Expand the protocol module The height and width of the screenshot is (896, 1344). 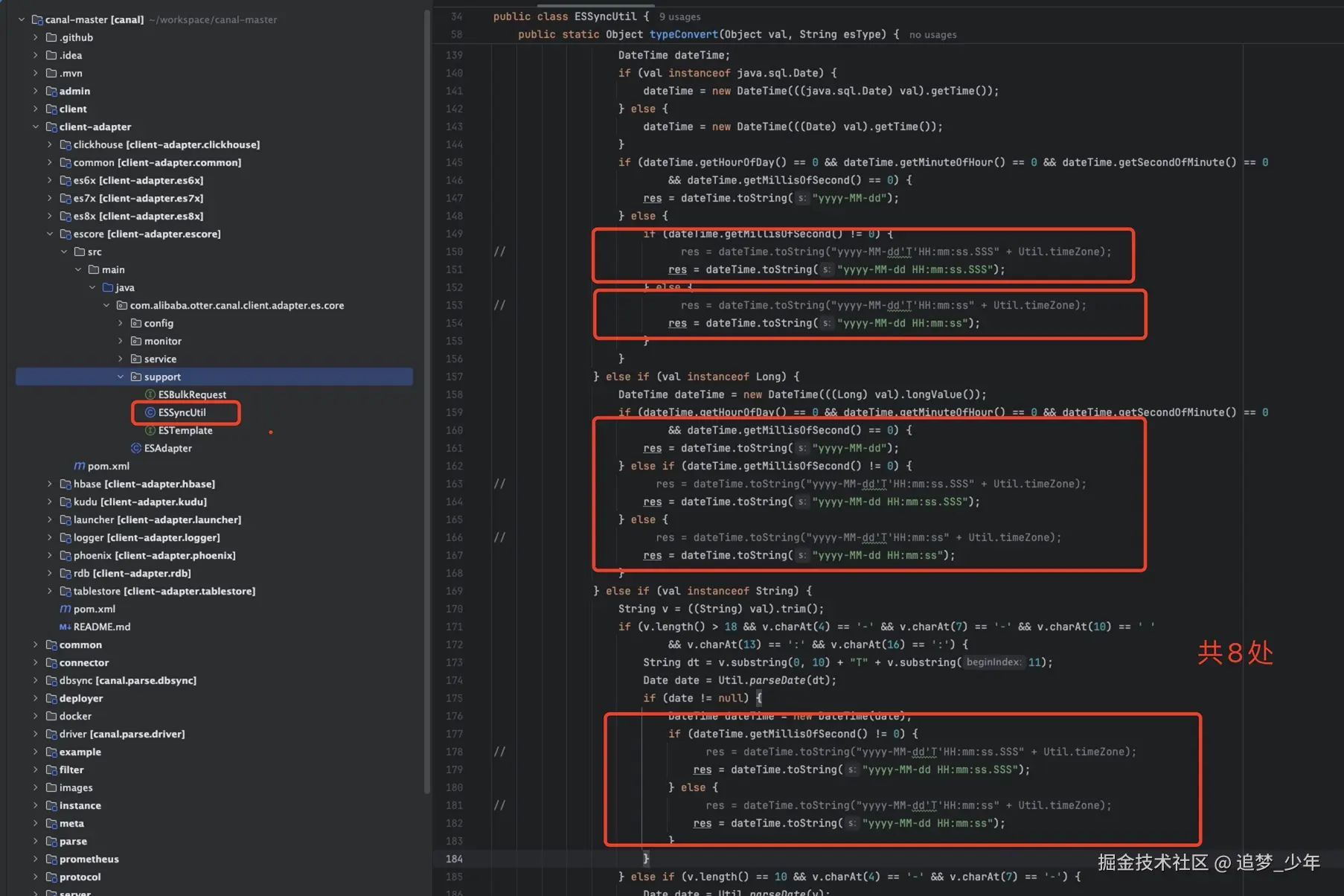36,877
